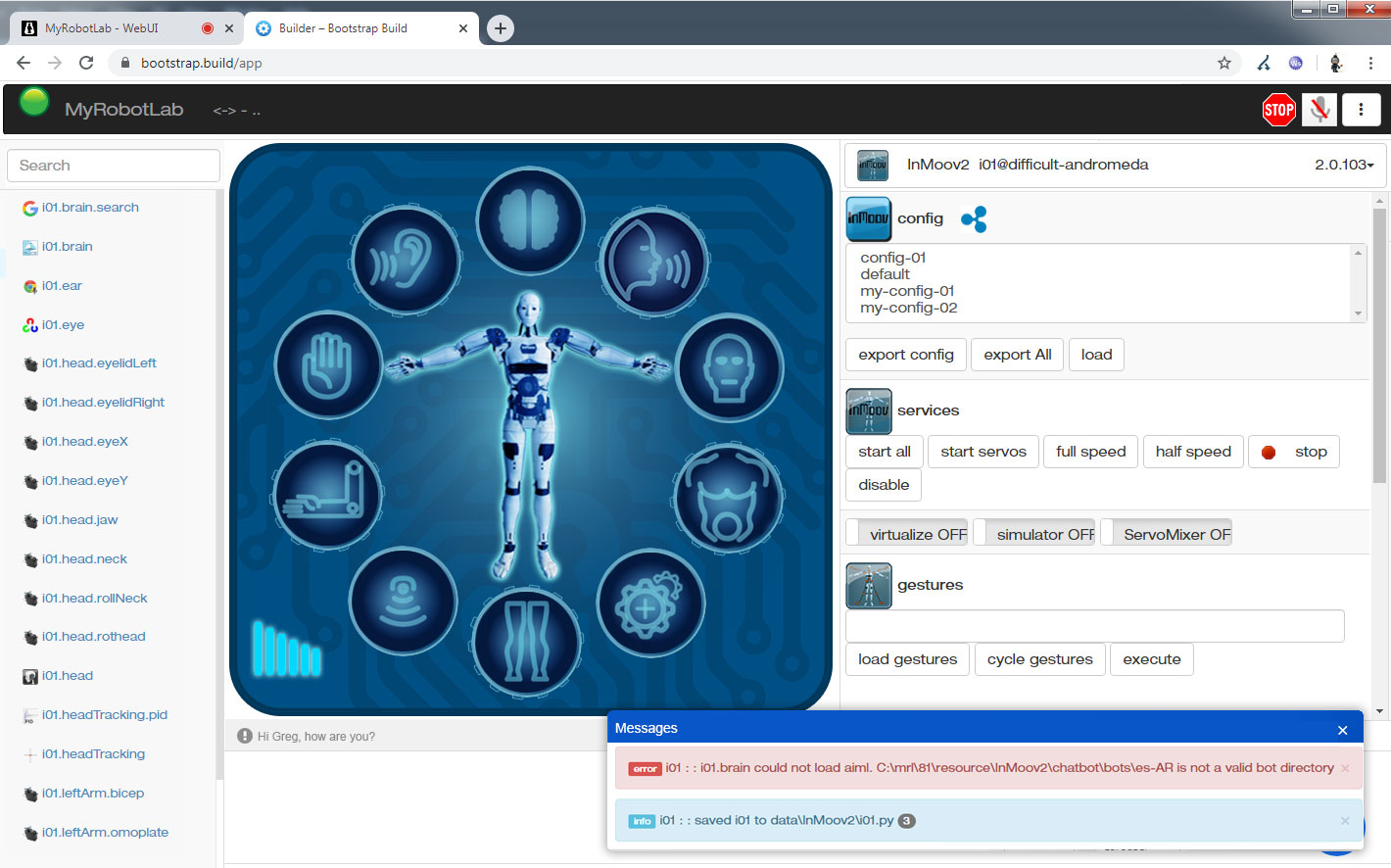Click the stop button with red dot
The height and width of the screenshot is (868, 1391).
[1294, 452]
